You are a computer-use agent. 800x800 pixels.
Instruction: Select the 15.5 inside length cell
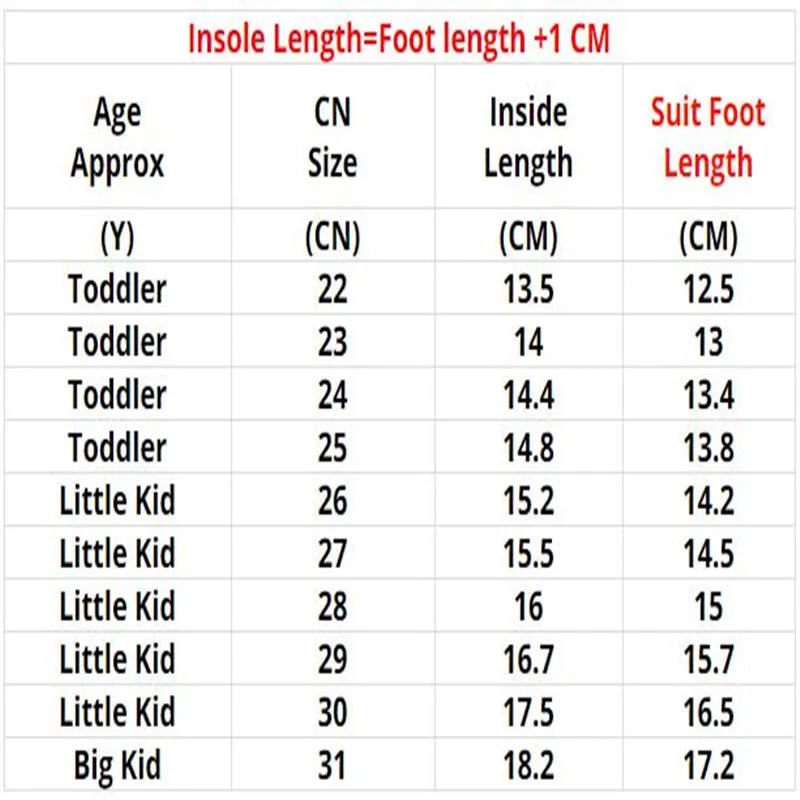coord(528,554)
